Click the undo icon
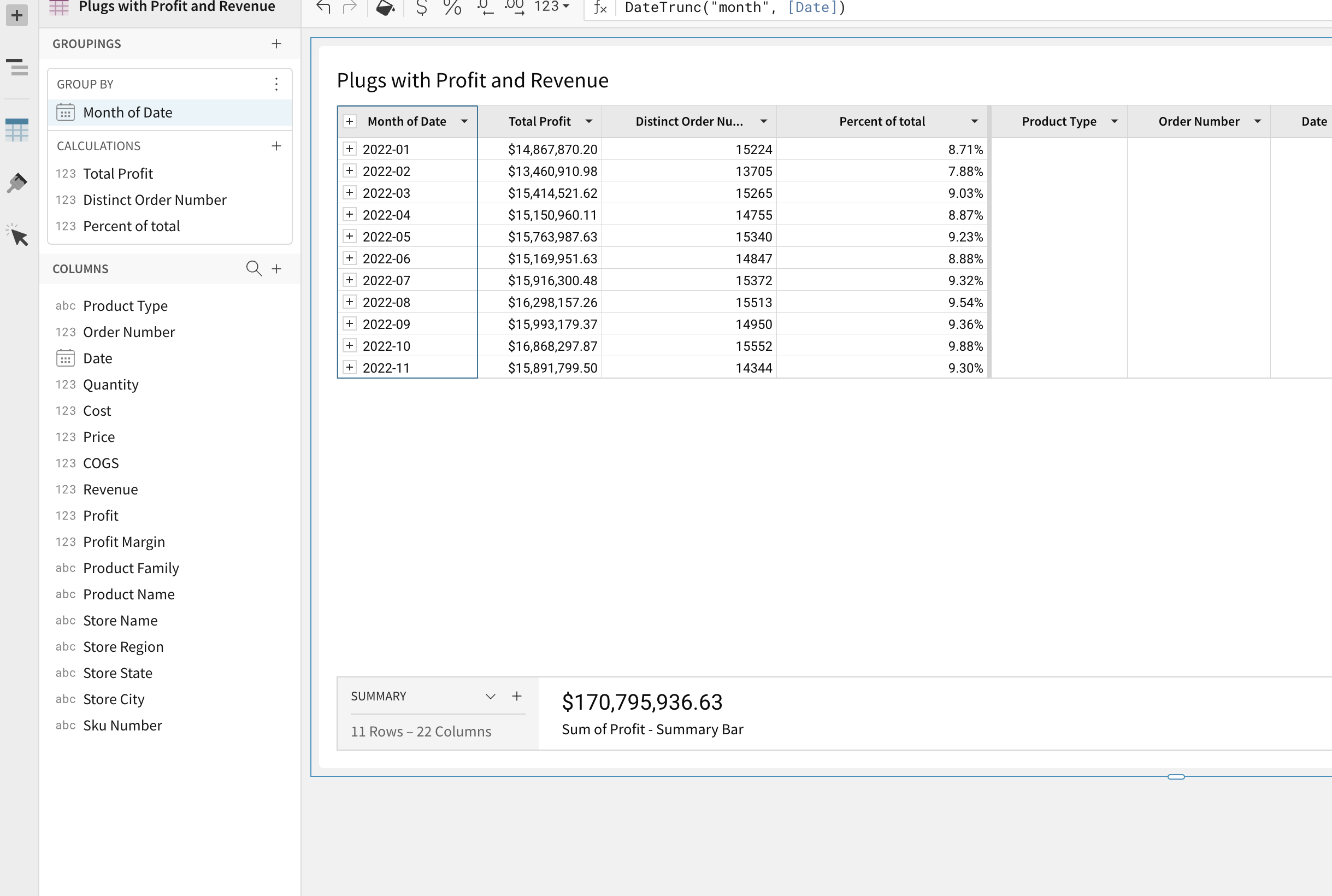 pyautogui.click(x=323, y=8)
